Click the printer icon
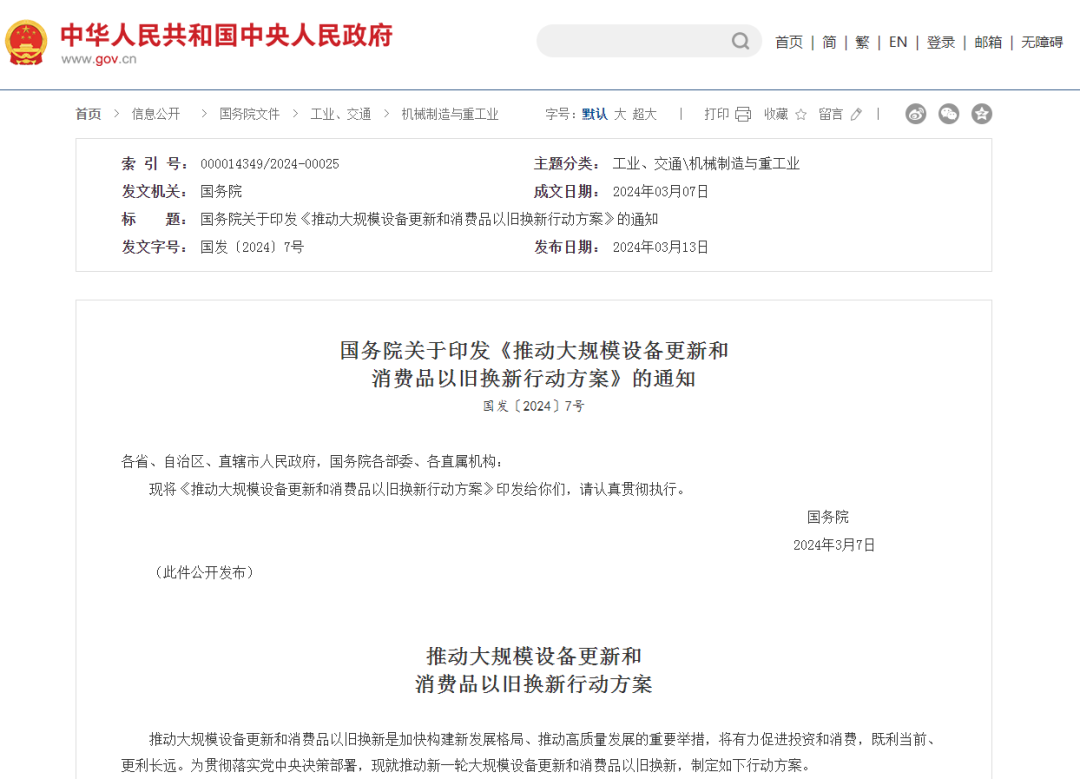Viewport: 1080px width, 779px height. [743, 114]
